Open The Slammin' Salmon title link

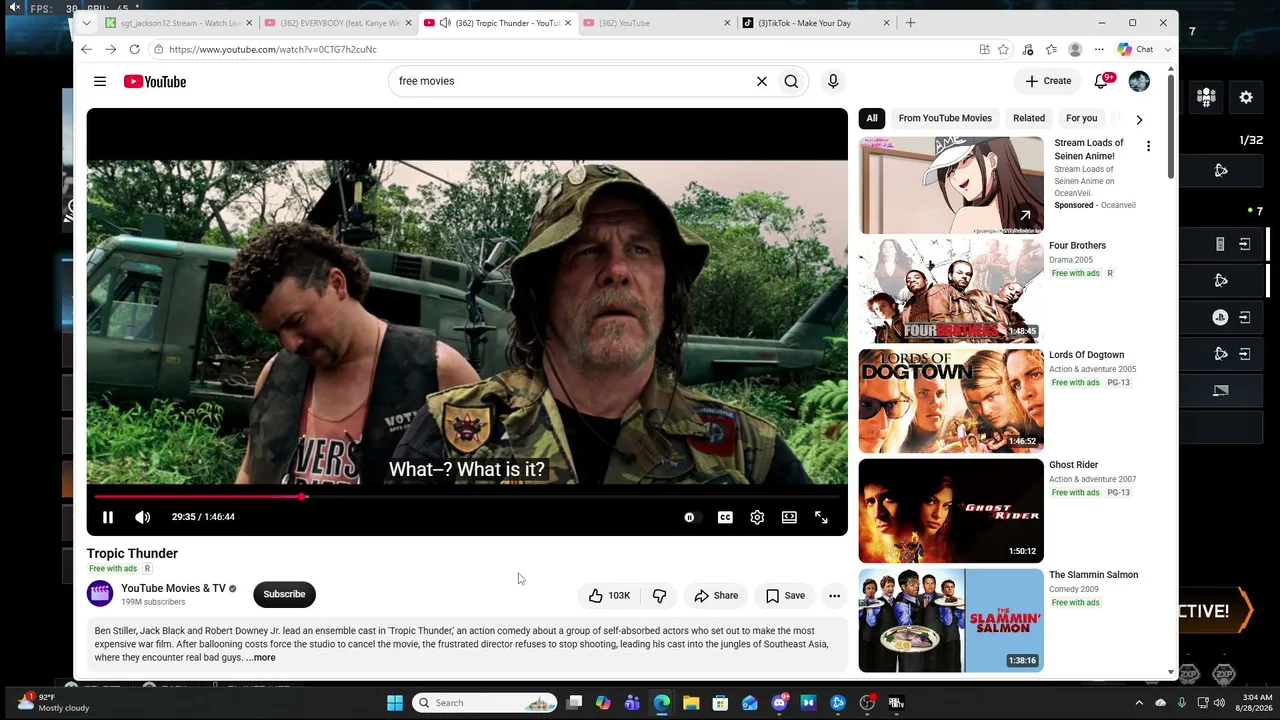(1093, 575)
